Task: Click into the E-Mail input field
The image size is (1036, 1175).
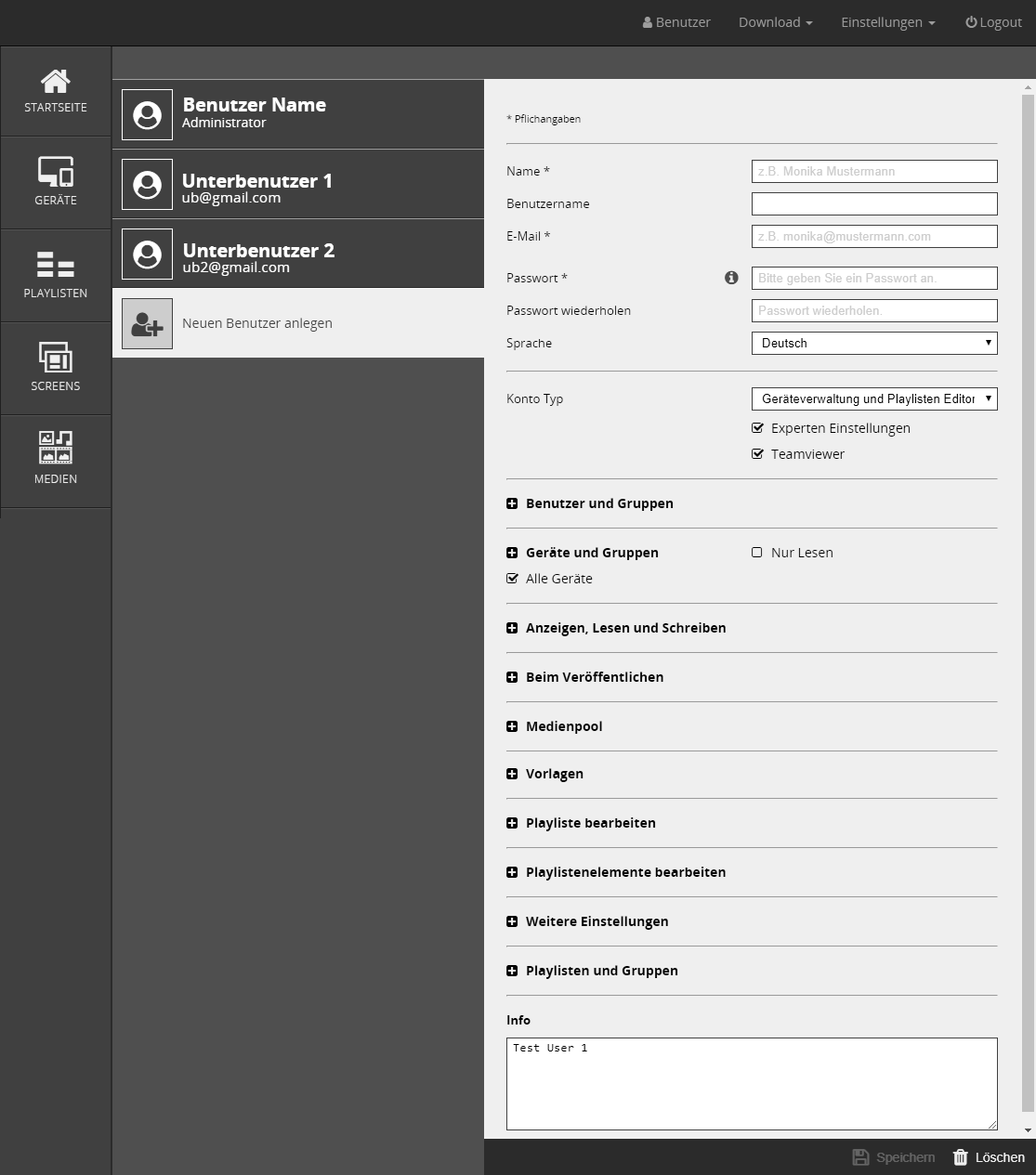Action: coord(873,236)
